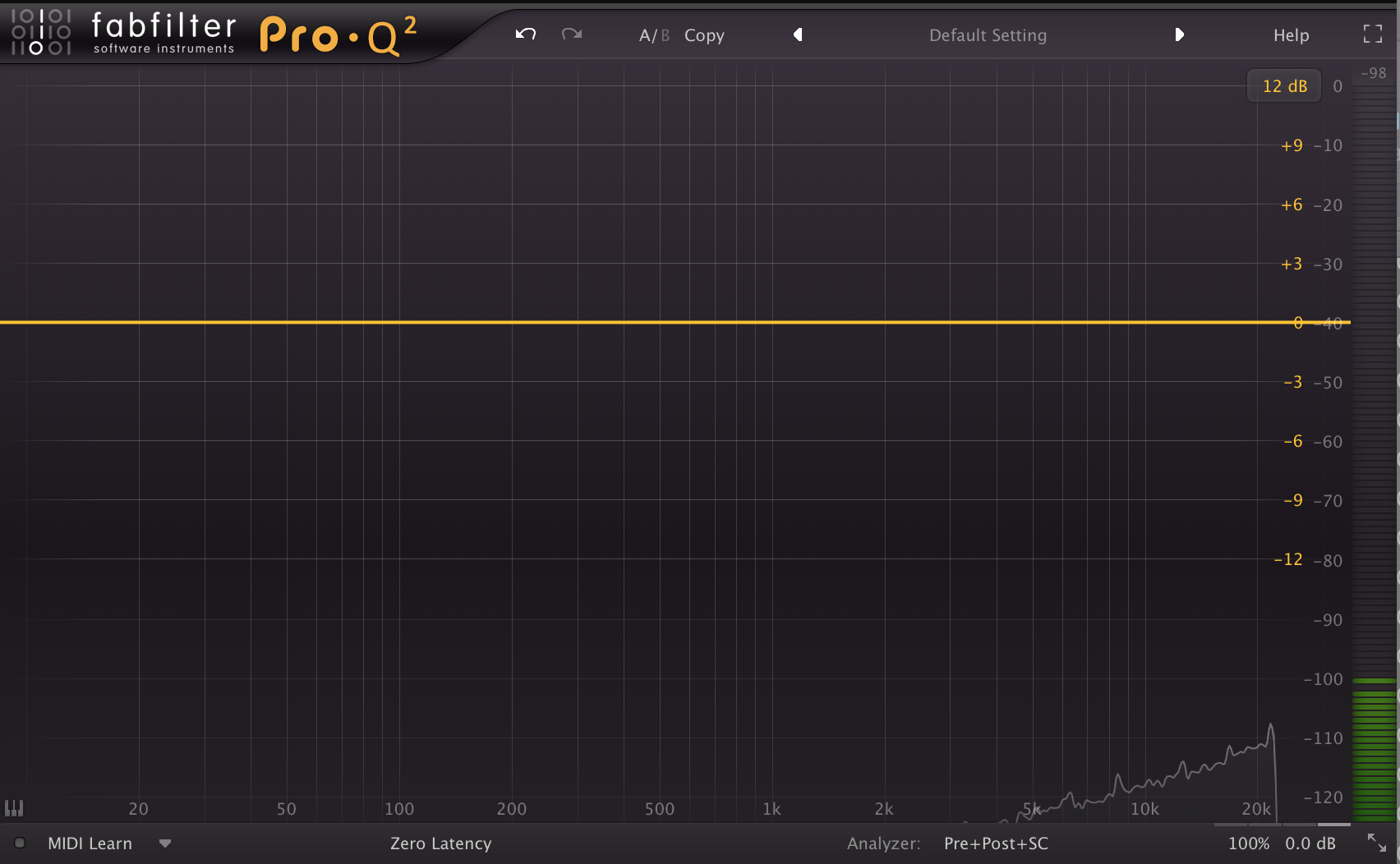The height and width of the screenshot is (864, 1400).
Task: Go to next preset with right arrow
Action: coord(1180,34)
